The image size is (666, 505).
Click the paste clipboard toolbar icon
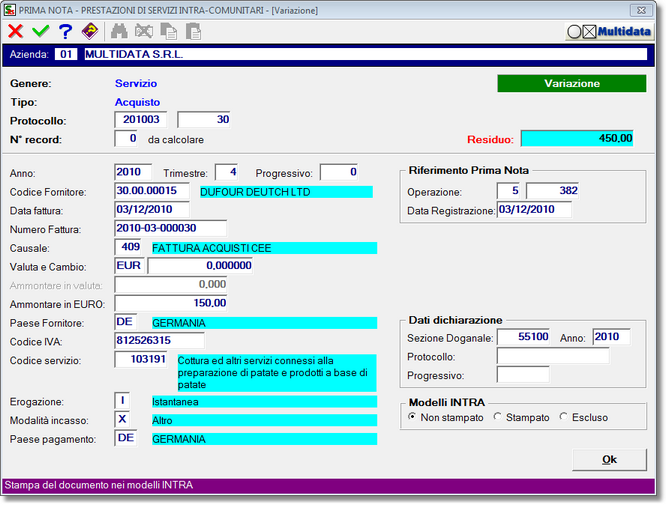point(193,31)
